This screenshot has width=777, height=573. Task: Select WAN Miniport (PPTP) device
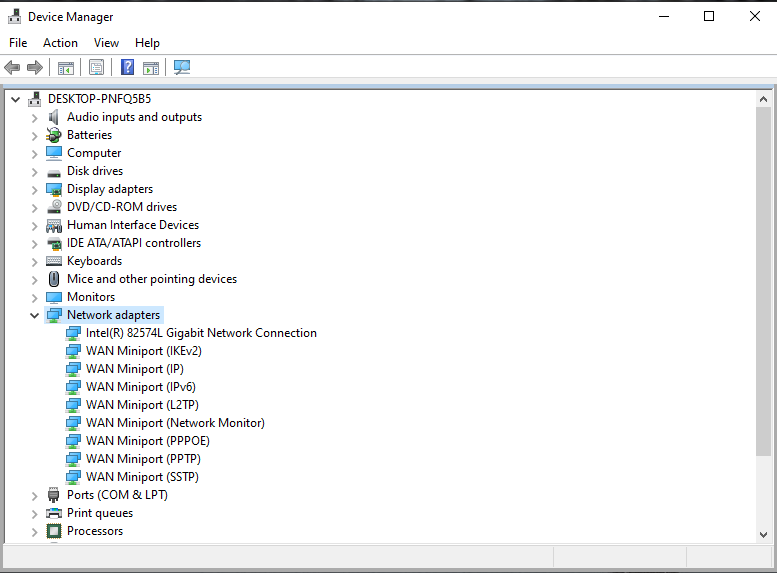click(x=143, y=459)
